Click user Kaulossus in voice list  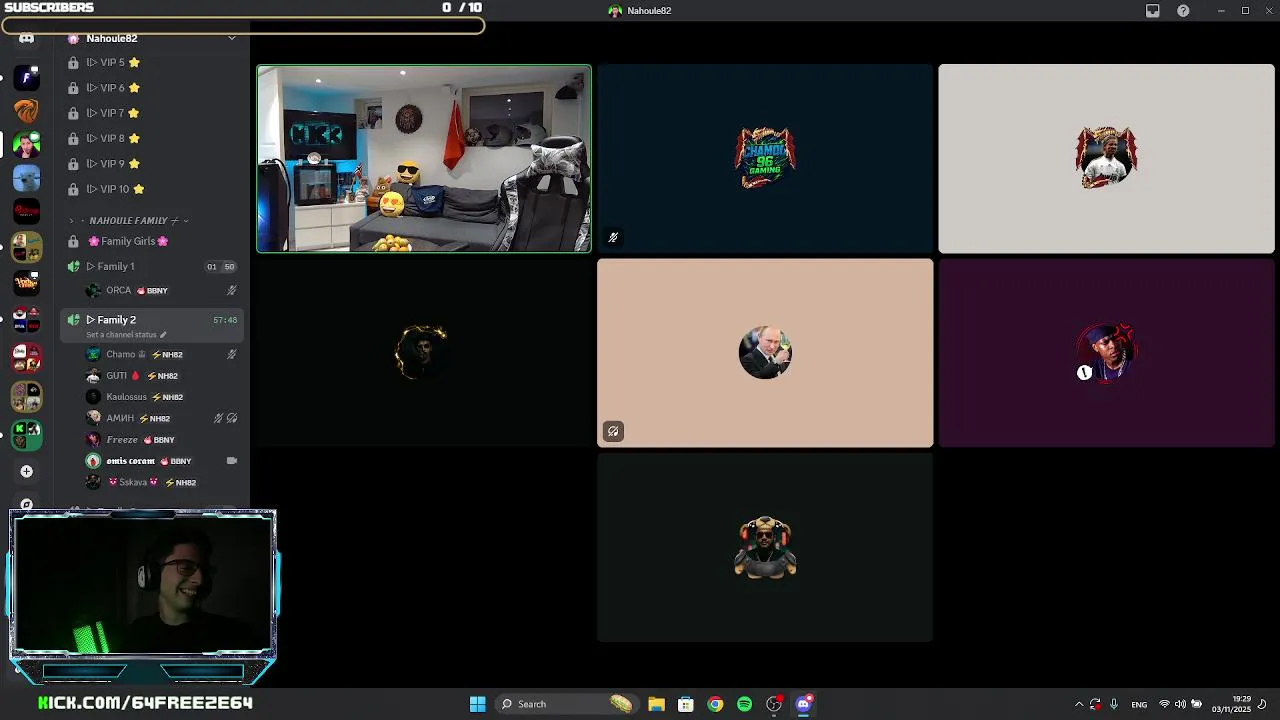(150, 397)
